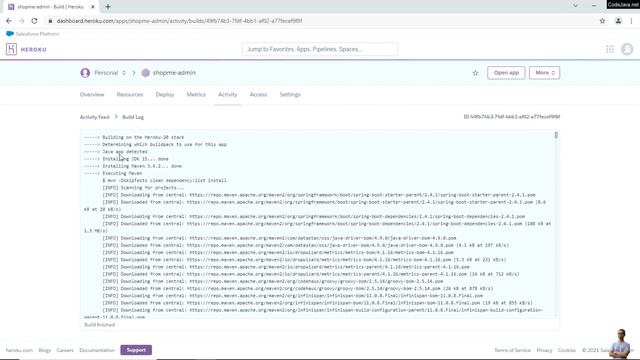Open the Heroku user avatar menu
640x360 pixels.
(x=627, y=49)
